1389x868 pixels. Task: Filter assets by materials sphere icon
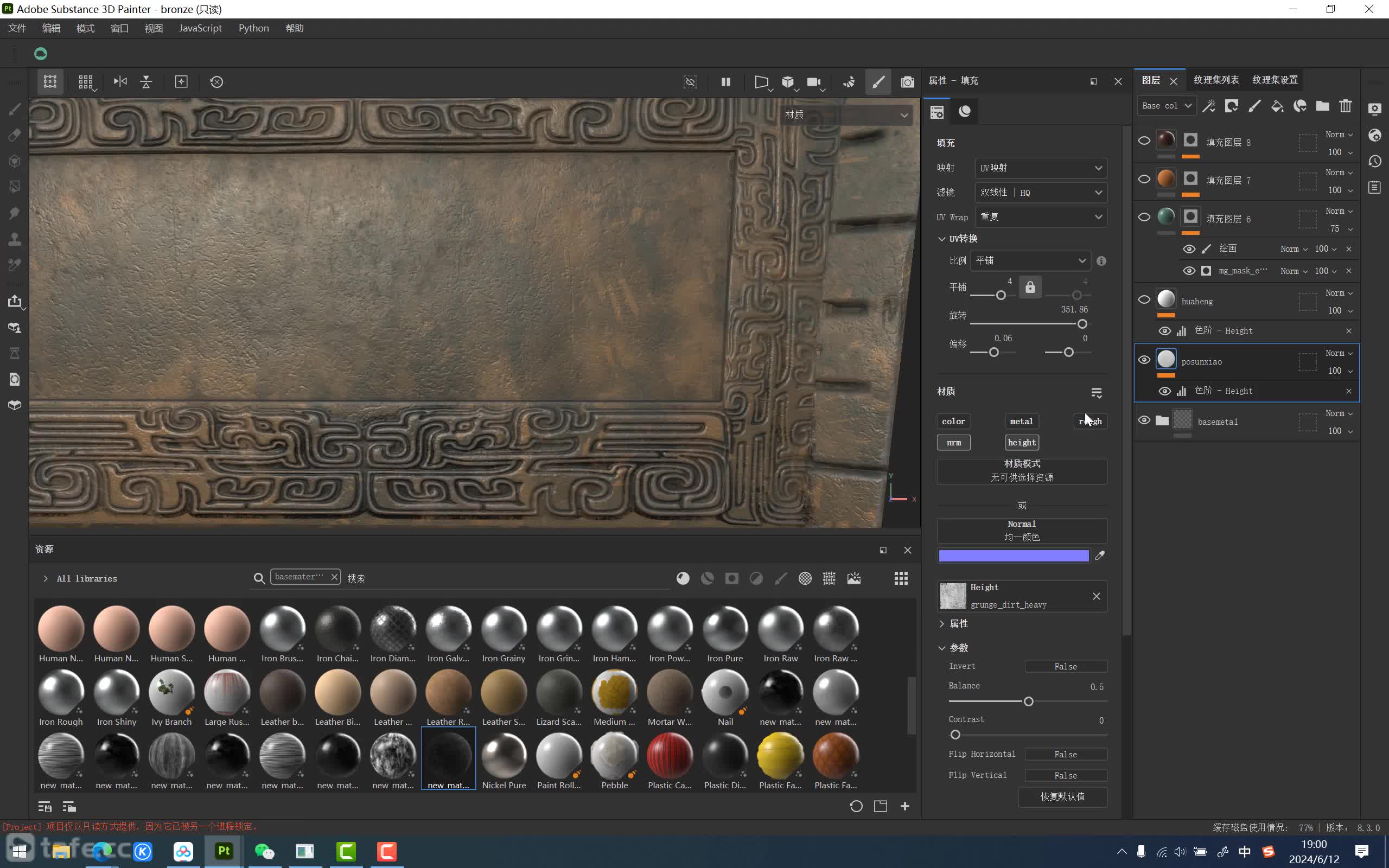click(x=683, y=578)
